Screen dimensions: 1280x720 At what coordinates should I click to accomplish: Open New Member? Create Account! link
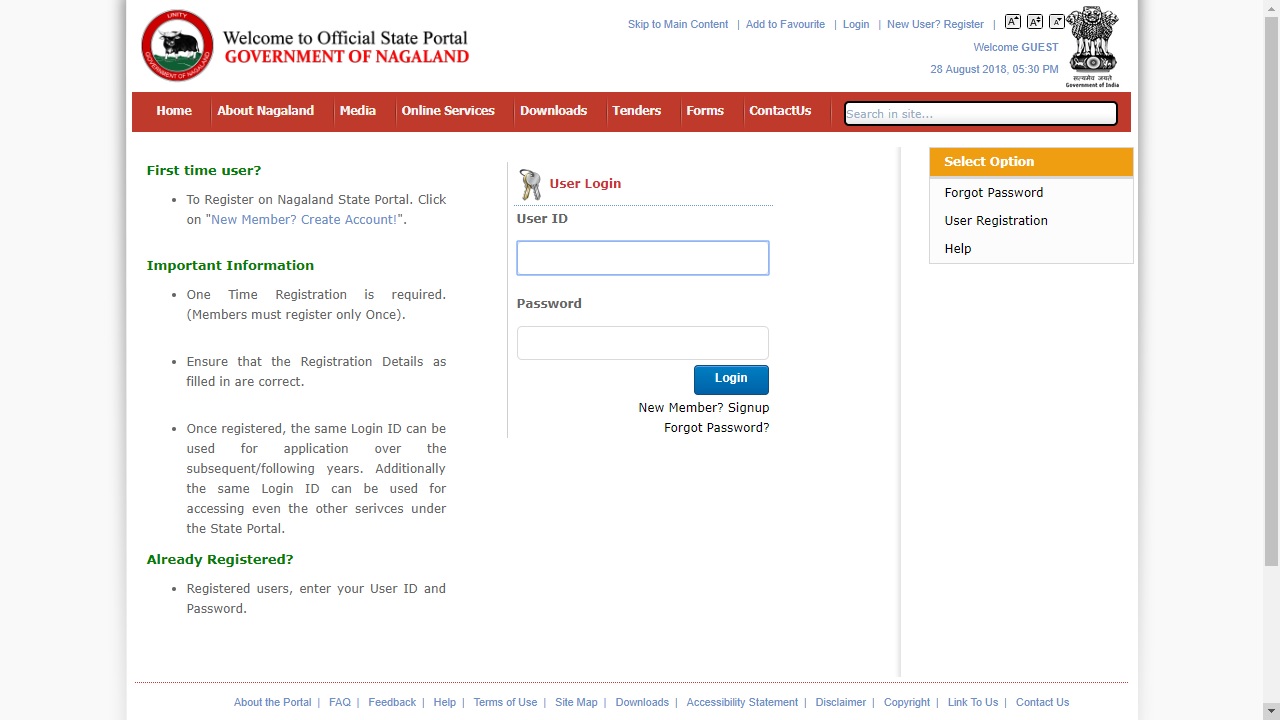[x=303, y=219]
